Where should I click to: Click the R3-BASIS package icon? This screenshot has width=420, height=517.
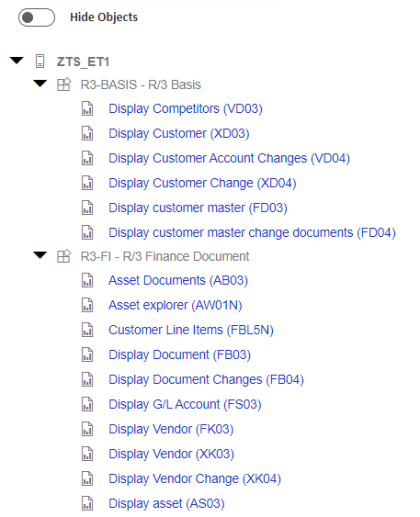pos(64,84)
